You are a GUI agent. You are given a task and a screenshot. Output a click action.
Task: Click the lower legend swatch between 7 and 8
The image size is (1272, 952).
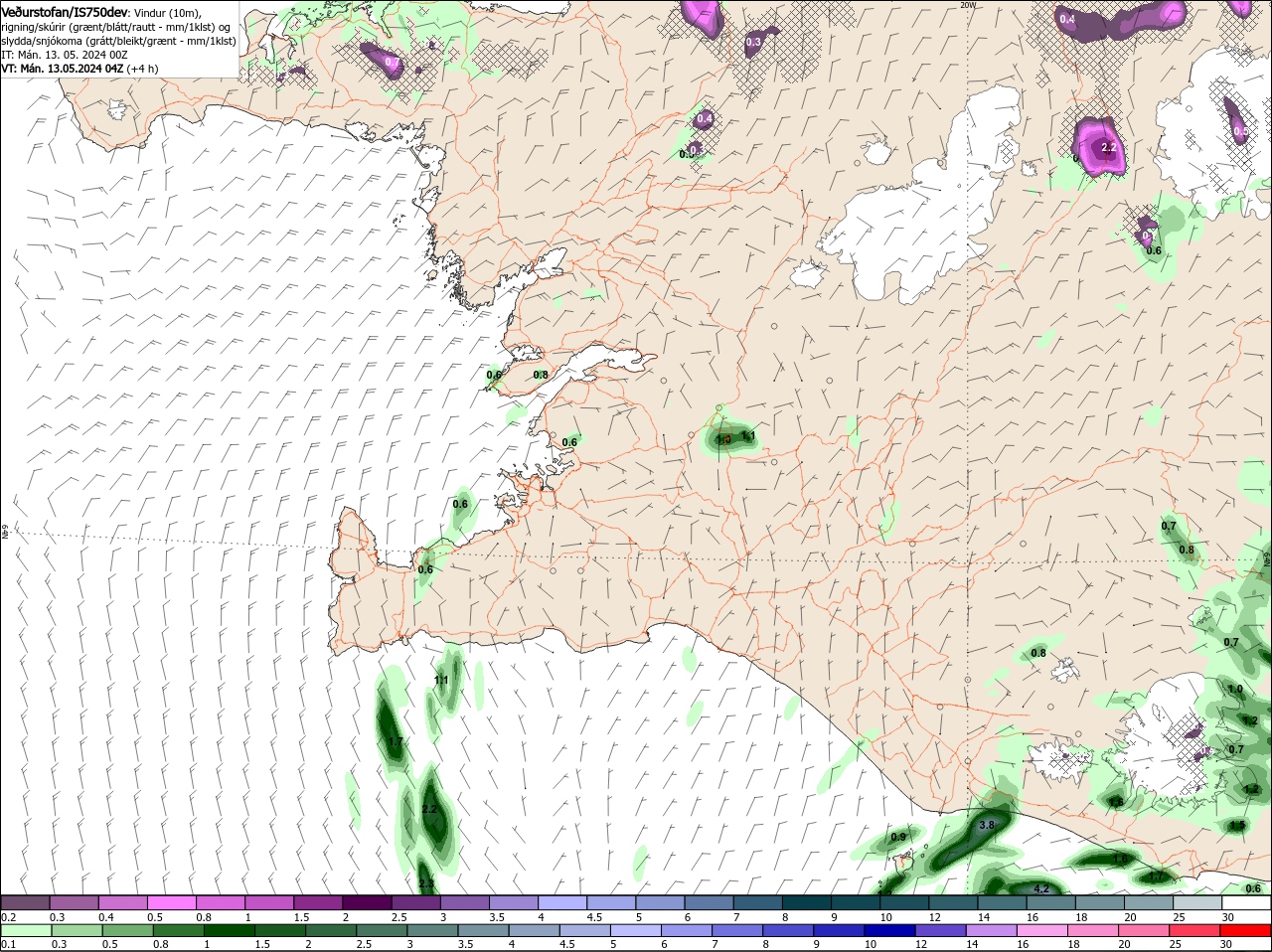tap(739, 930)
